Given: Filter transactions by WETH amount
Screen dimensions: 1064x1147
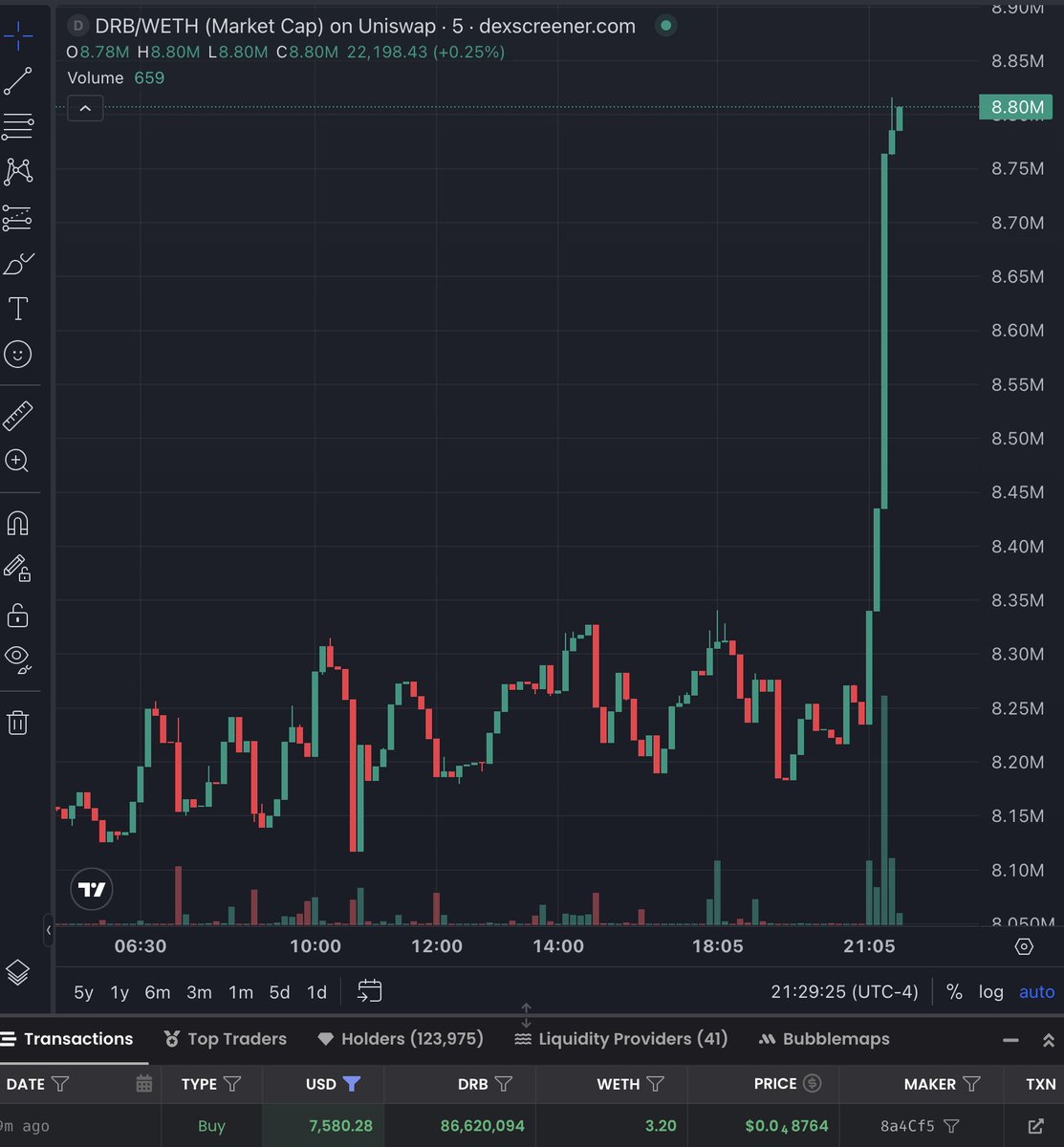Looking at the screenshot, I should click(656, 1084).
